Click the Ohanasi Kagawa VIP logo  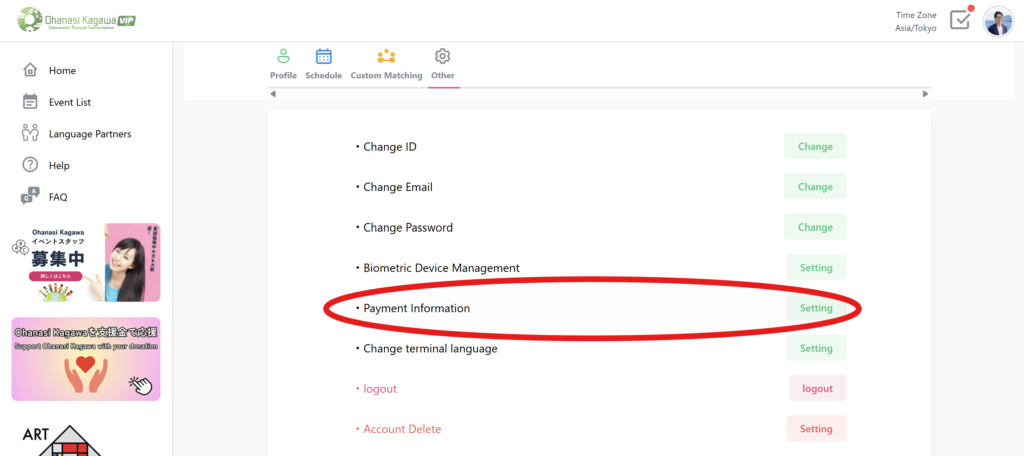tap(77, 20)
